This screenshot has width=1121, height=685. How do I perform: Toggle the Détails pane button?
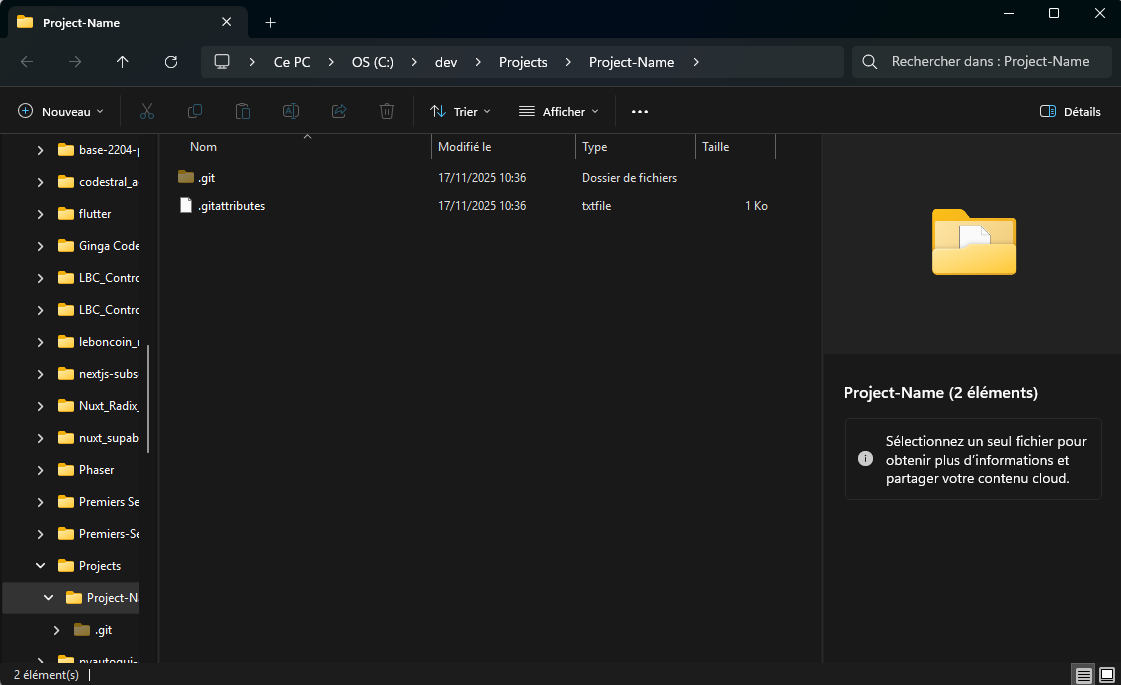1070,112
